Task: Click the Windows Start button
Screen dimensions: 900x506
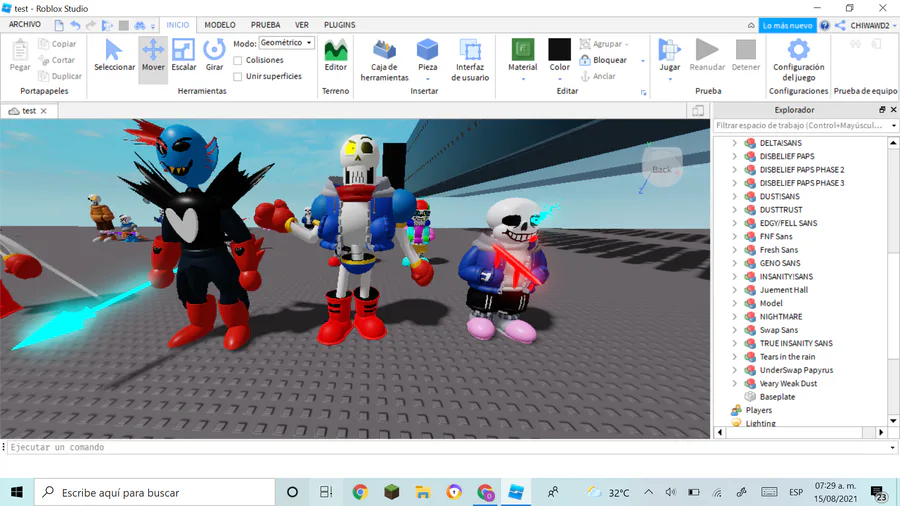Action: (17, 492)
